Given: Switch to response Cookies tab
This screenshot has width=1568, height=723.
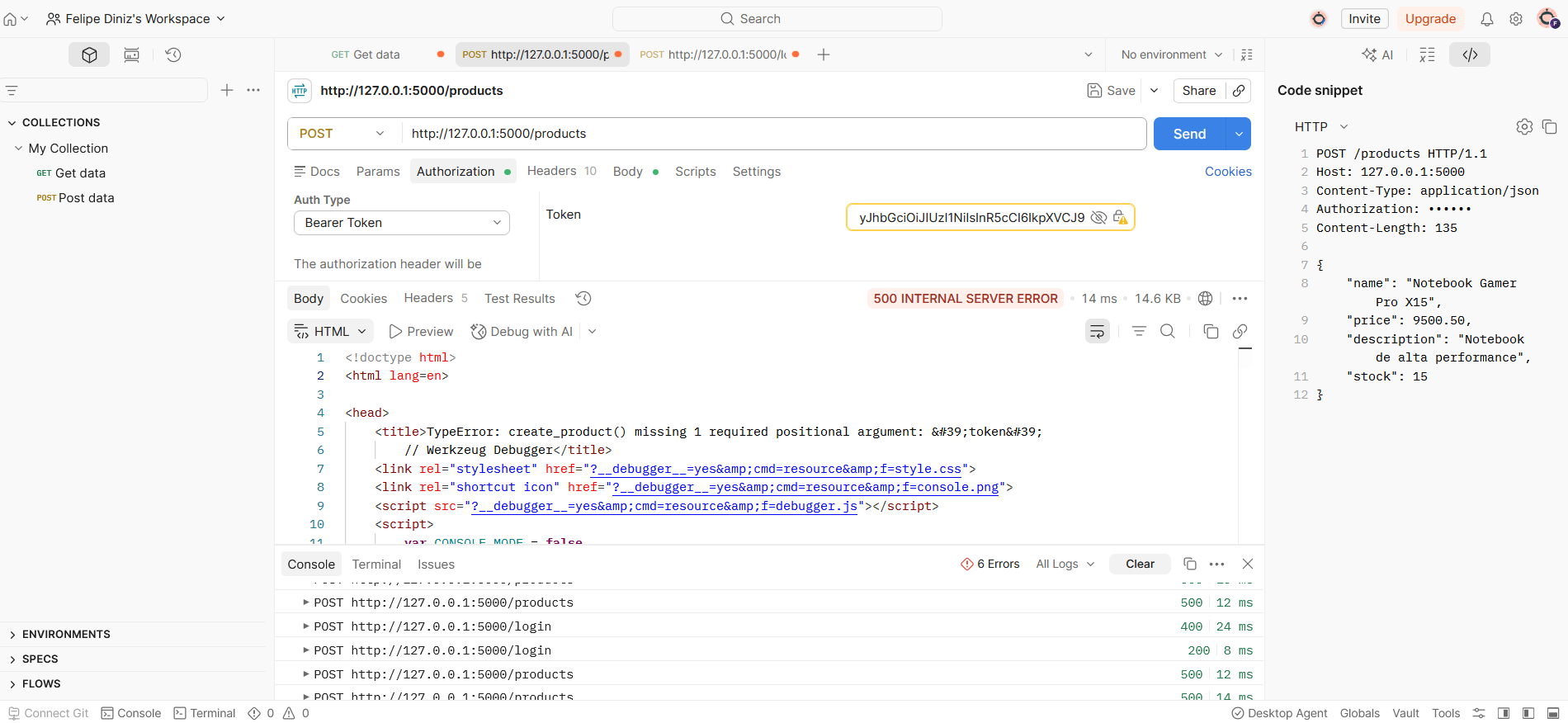Looking at the screenshot, I should click(x=363, y=299).
